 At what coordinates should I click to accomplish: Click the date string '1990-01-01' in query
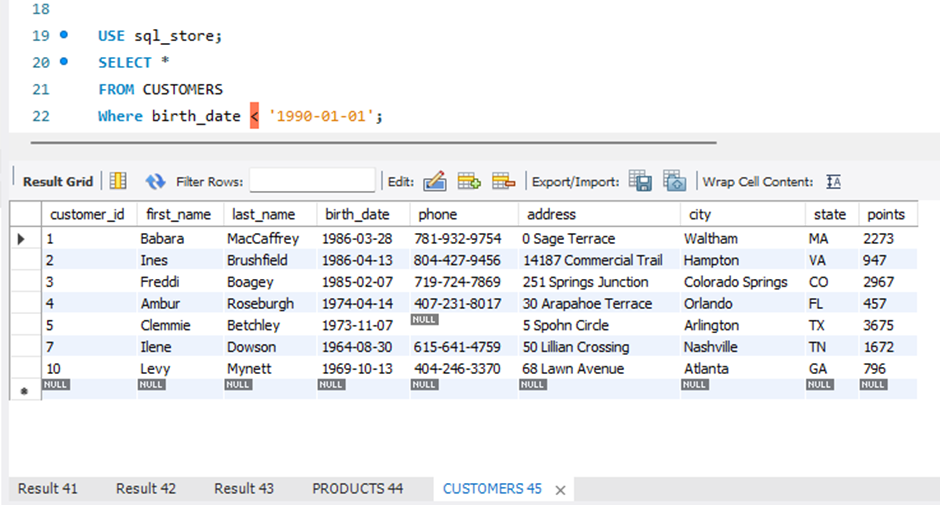point(321,116)
